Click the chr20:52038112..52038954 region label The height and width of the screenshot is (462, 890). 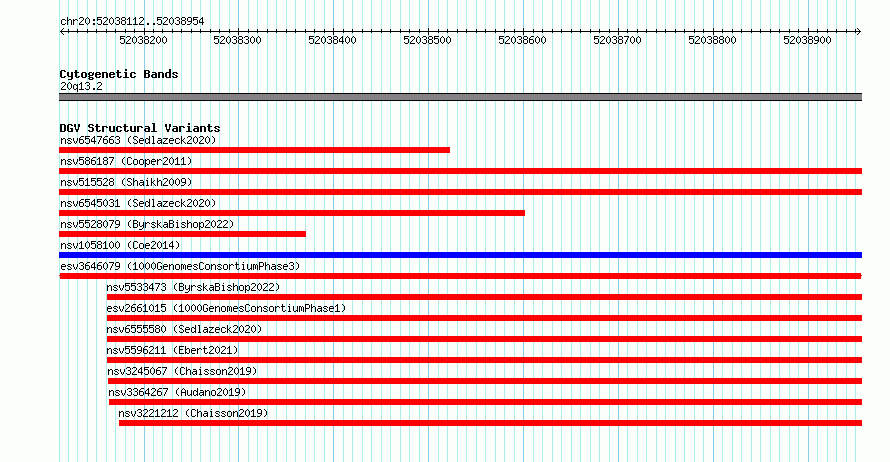pyautogui.click(x=132, y=22)
